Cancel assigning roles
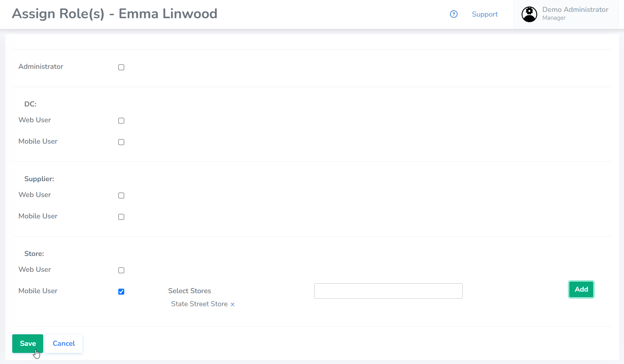The image size is (624, 364). point(64,343)
